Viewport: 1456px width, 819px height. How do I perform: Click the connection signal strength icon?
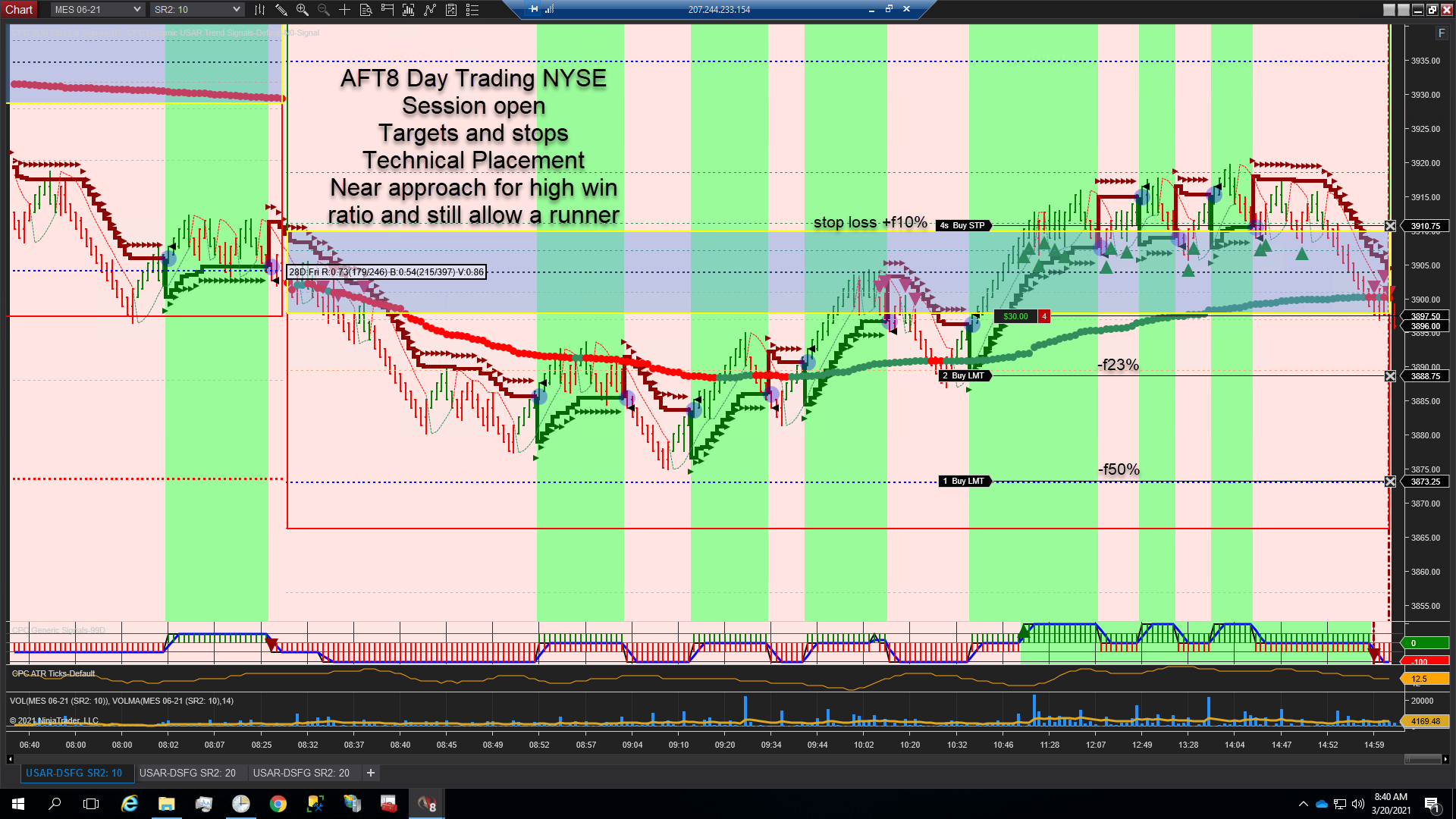550,9
